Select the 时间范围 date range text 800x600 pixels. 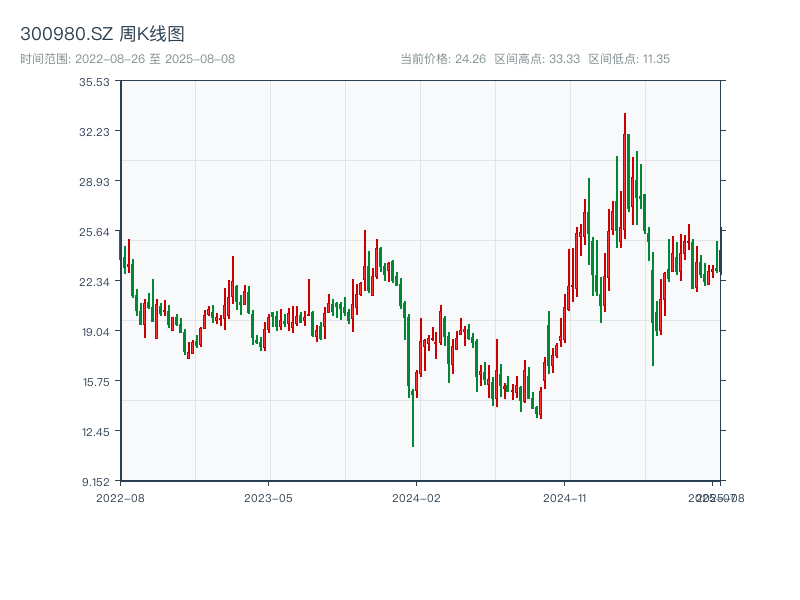click(x=127, y=59)
